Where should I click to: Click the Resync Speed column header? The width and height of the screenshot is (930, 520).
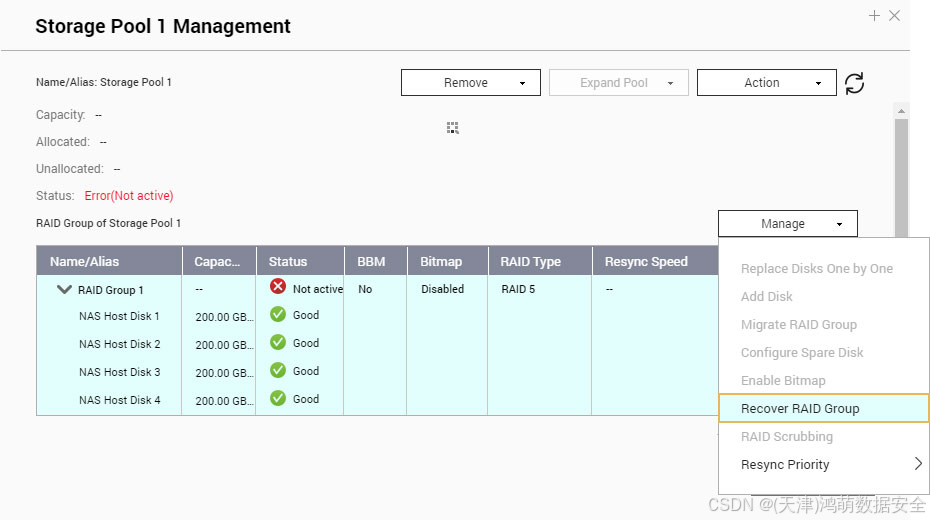click(646, 262)
